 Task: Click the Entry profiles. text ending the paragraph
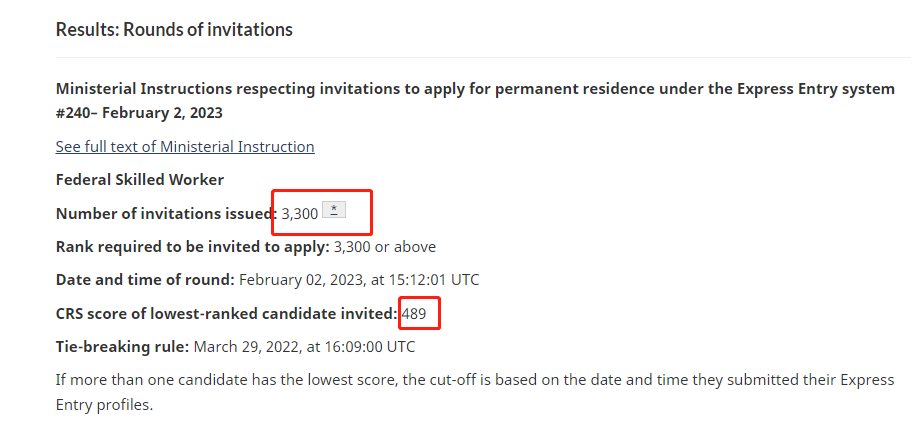click(x=104, y=405)
